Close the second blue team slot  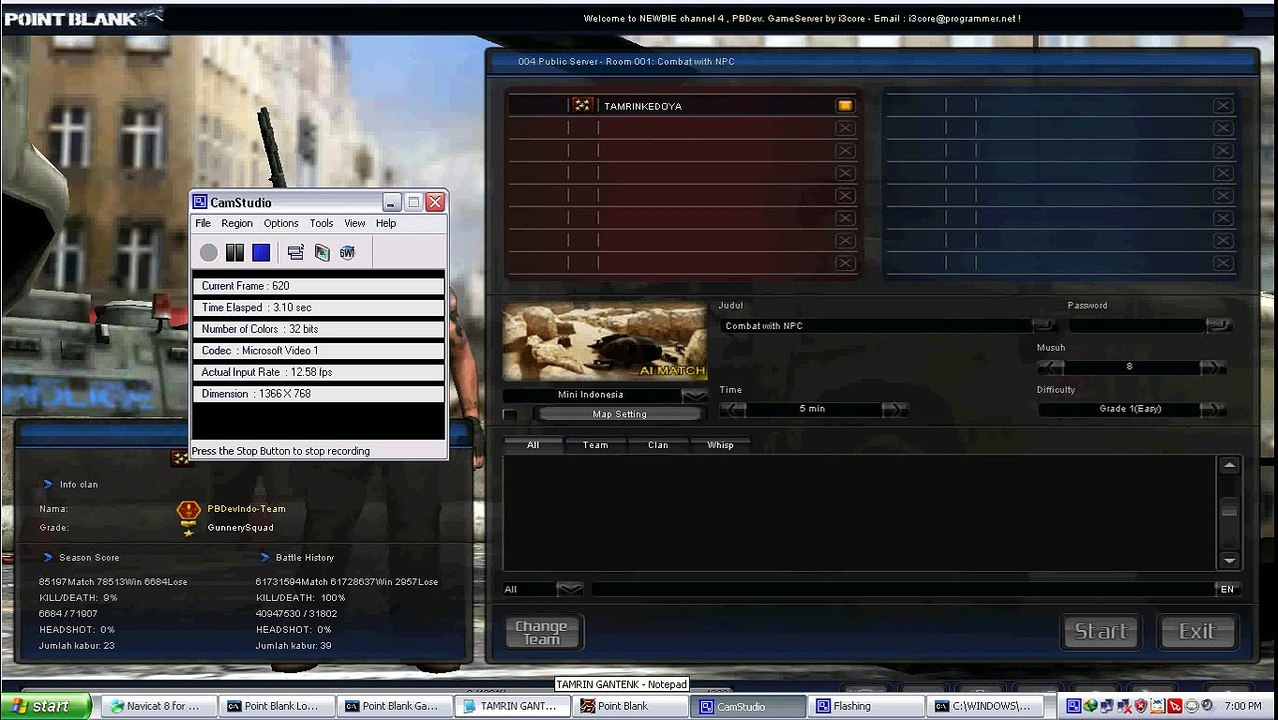click(1223, 128)
